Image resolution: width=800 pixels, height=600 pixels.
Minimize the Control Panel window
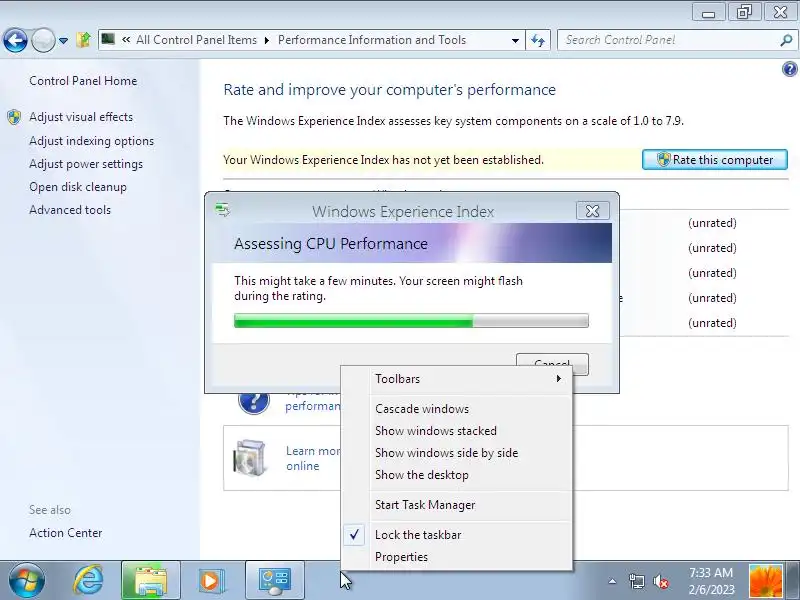(708, 12)
